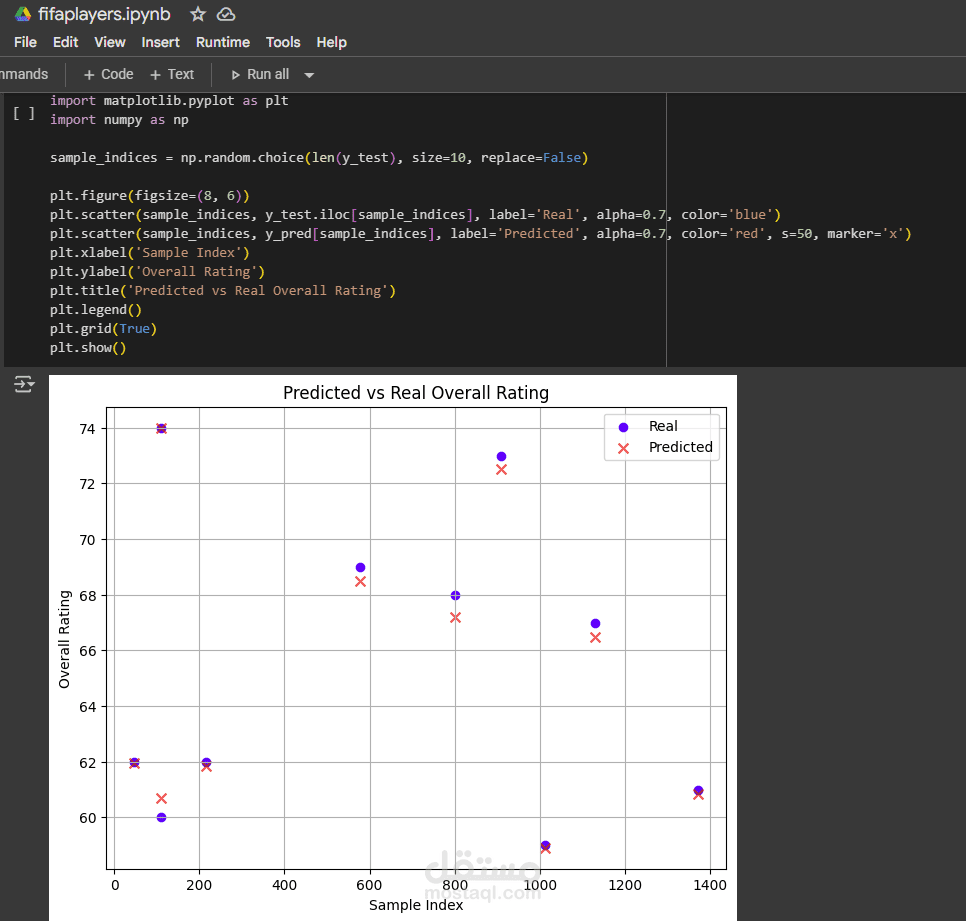Add a code cell using the plus Code icon
This screenshot has width=966, height=921.
(x=107, y=74)
